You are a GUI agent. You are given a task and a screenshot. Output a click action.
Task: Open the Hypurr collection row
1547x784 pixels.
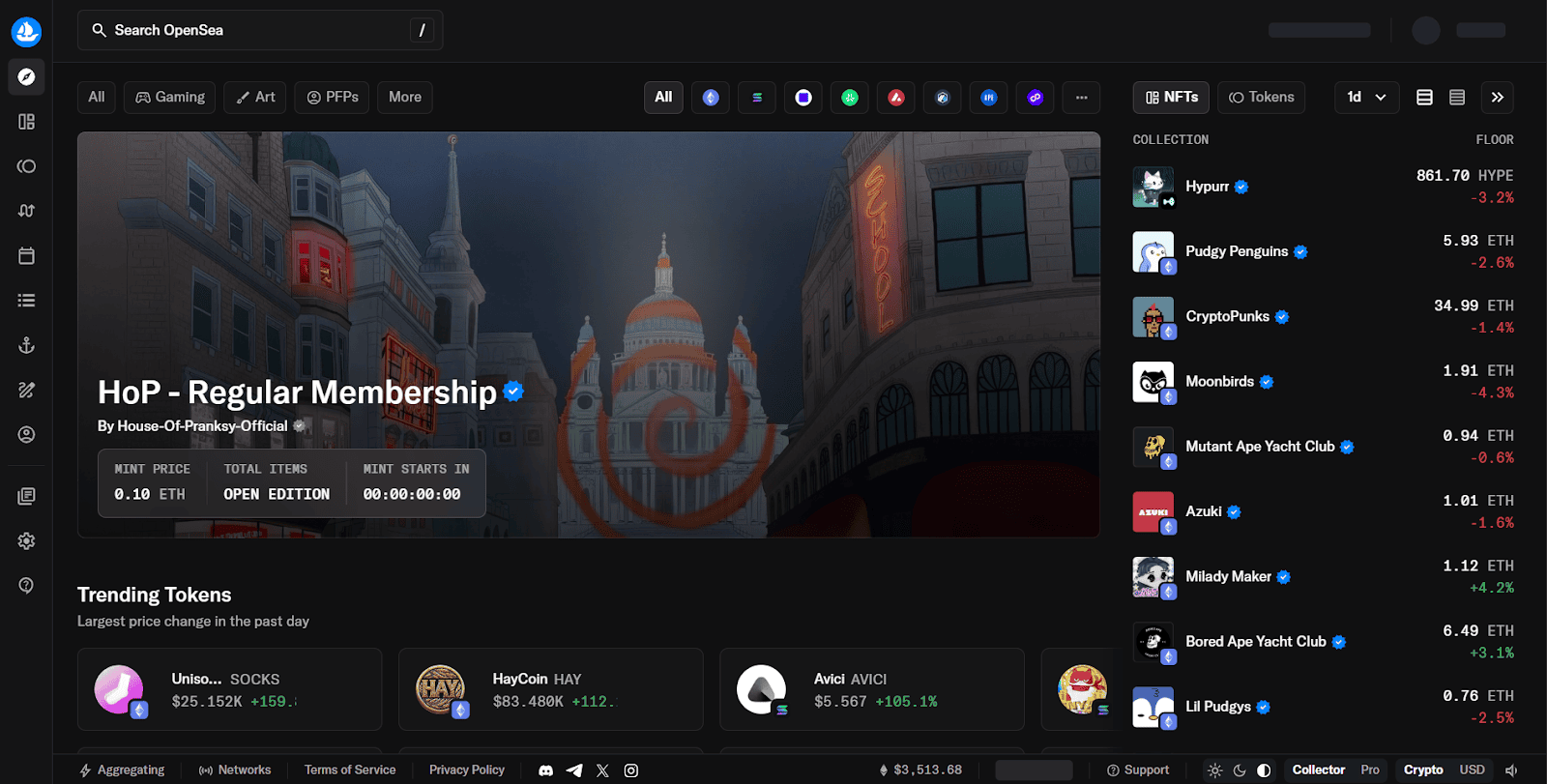pos(1324,187)
